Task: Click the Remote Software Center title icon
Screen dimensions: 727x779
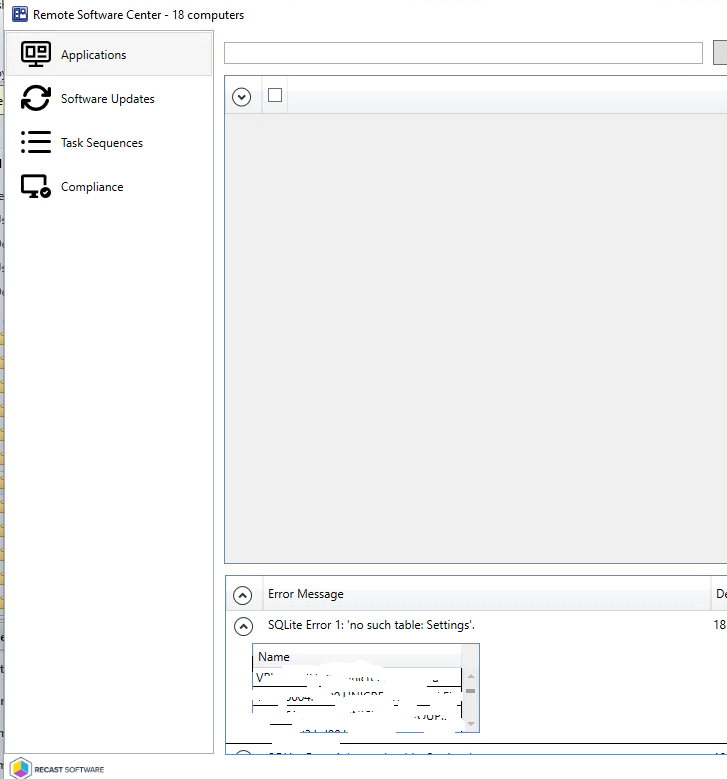Action: coord(20,14)
